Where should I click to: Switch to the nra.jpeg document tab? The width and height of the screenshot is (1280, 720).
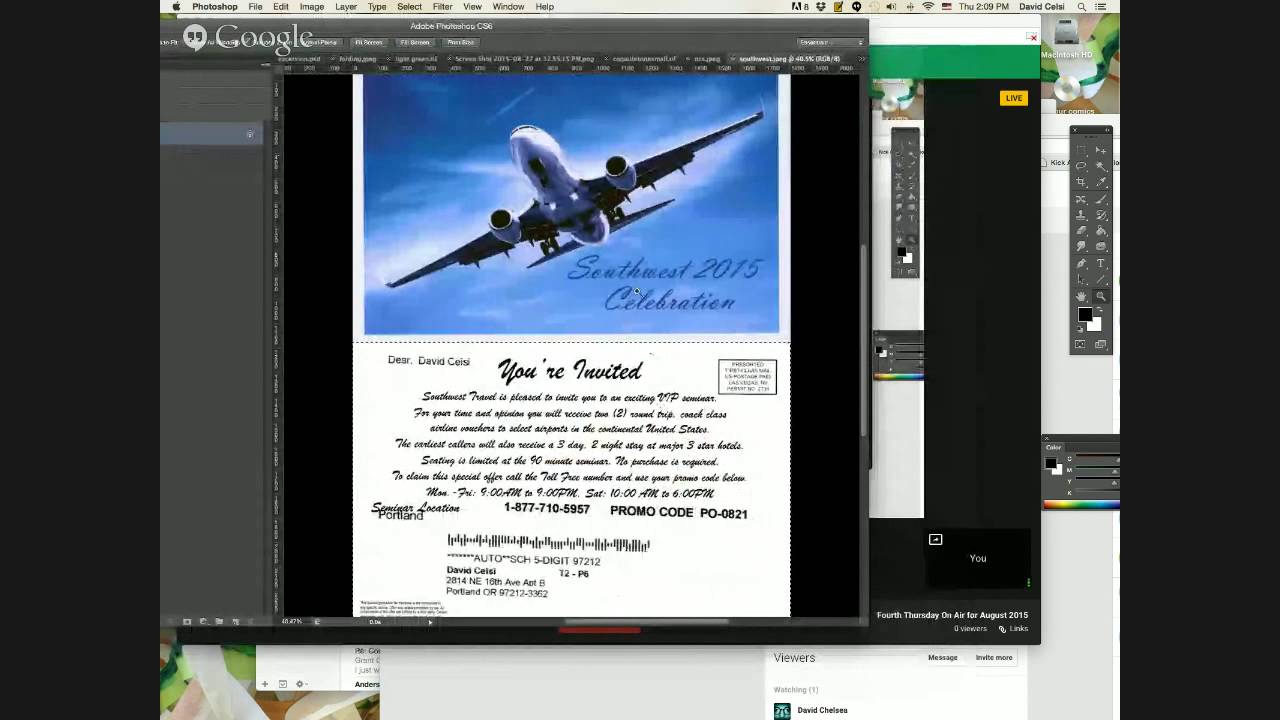(707, 59)
